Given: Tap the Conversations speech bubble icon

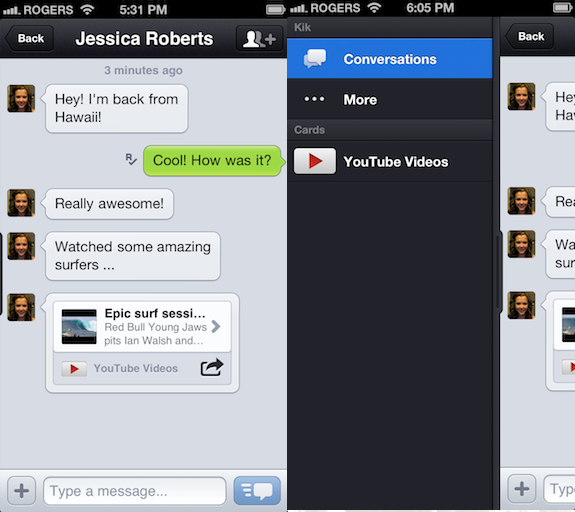Looking at the screenshot, I should pyautogui.click(x=315, y=59).
